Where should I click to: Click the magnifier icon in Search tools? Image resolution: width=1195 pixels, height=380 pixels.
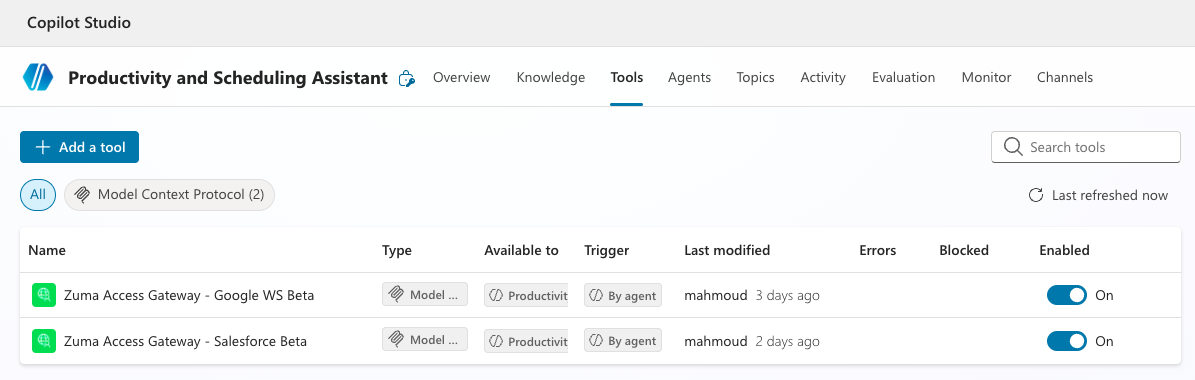pyautogui.click(x=1013, y=147)
